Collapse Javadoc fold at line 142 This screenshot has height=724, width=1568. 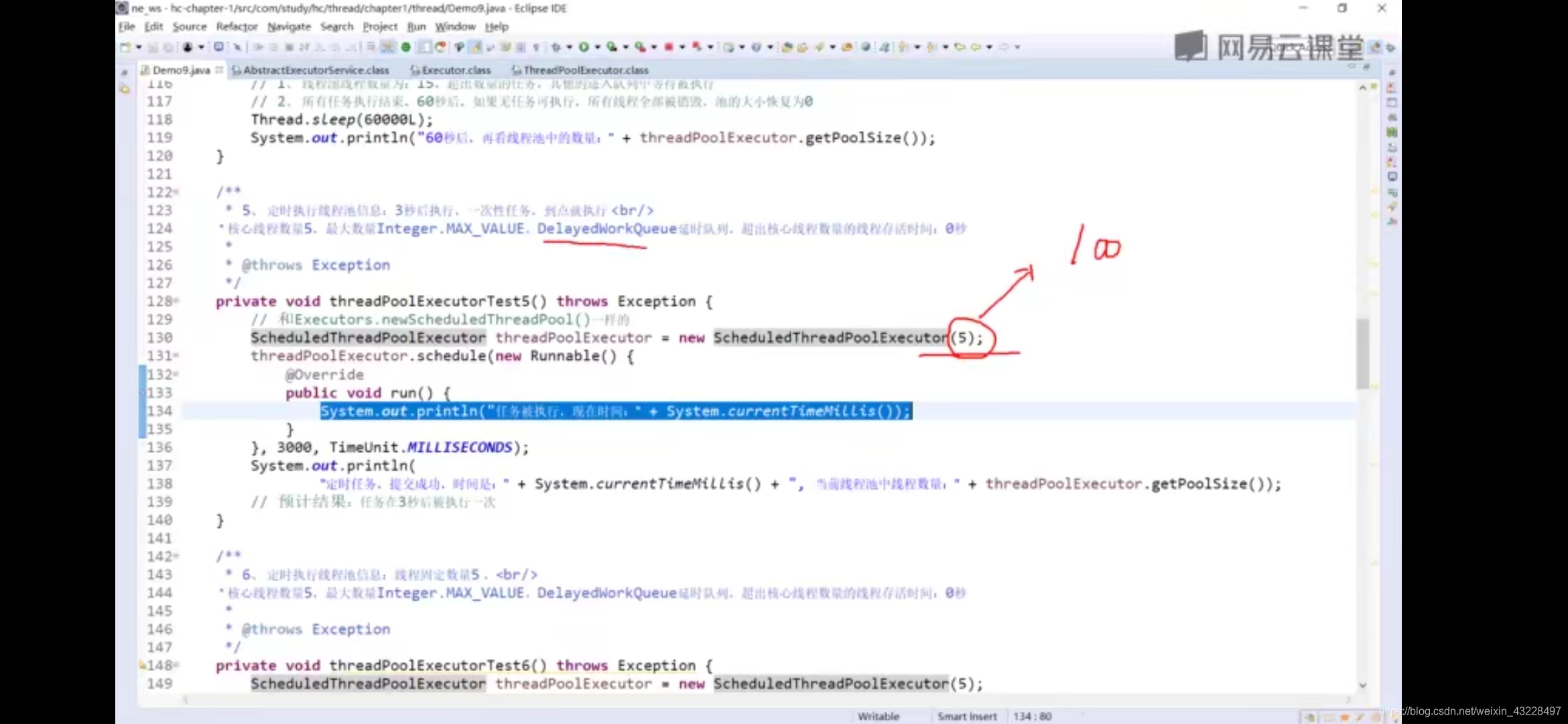coord(176,556)
